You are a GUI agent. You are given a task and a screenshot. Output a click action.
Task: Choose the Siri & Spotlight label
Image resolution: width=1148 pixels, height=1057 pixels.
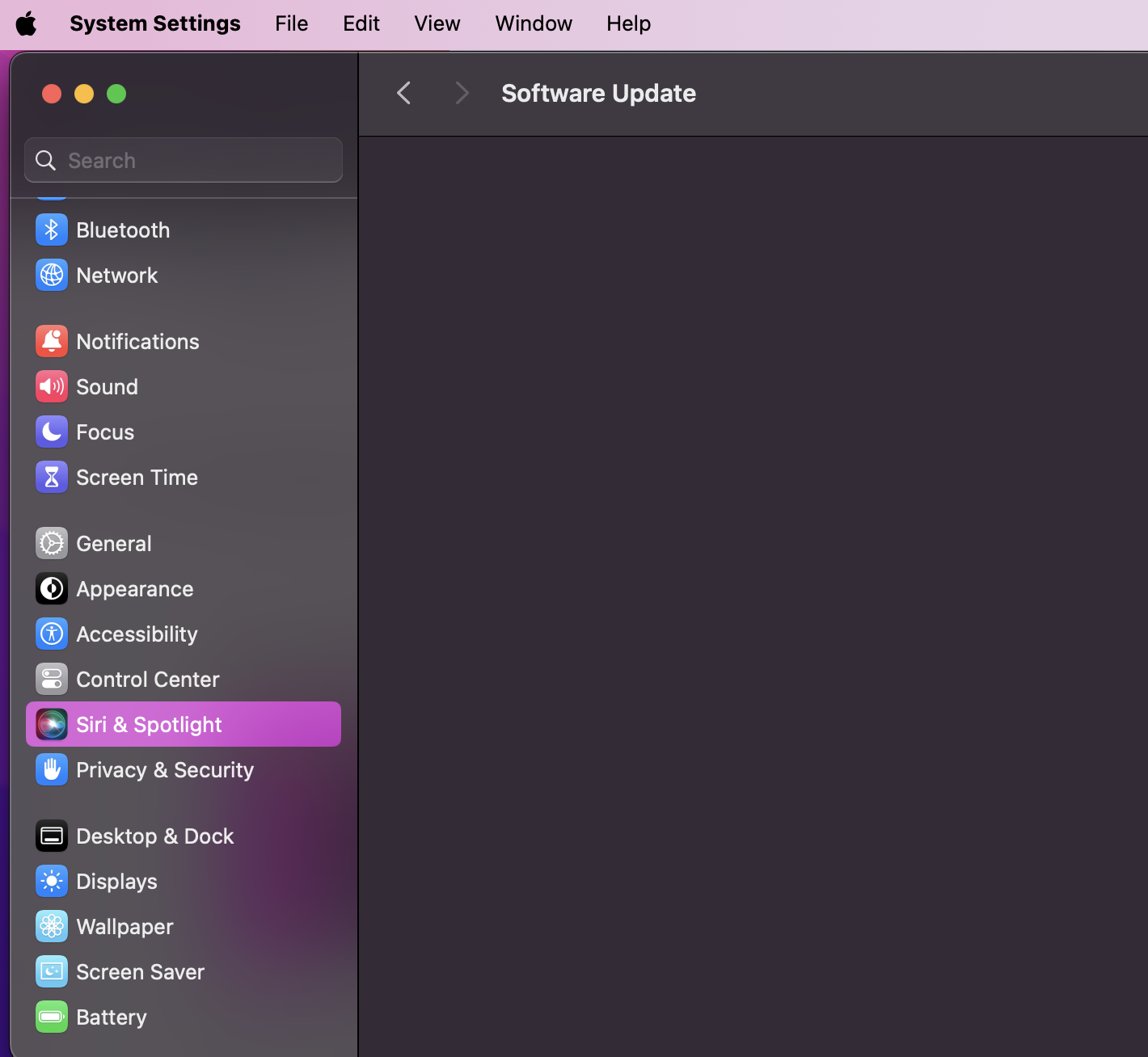coord(149,726)
